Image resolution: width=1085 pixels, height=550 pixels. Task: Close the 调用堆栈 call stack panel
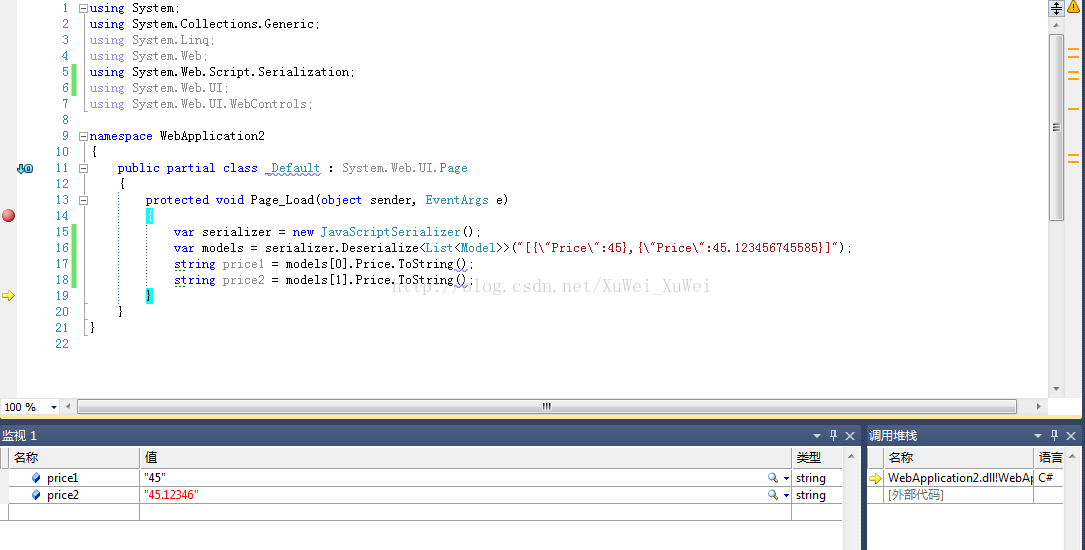(x=1071, y=435)
